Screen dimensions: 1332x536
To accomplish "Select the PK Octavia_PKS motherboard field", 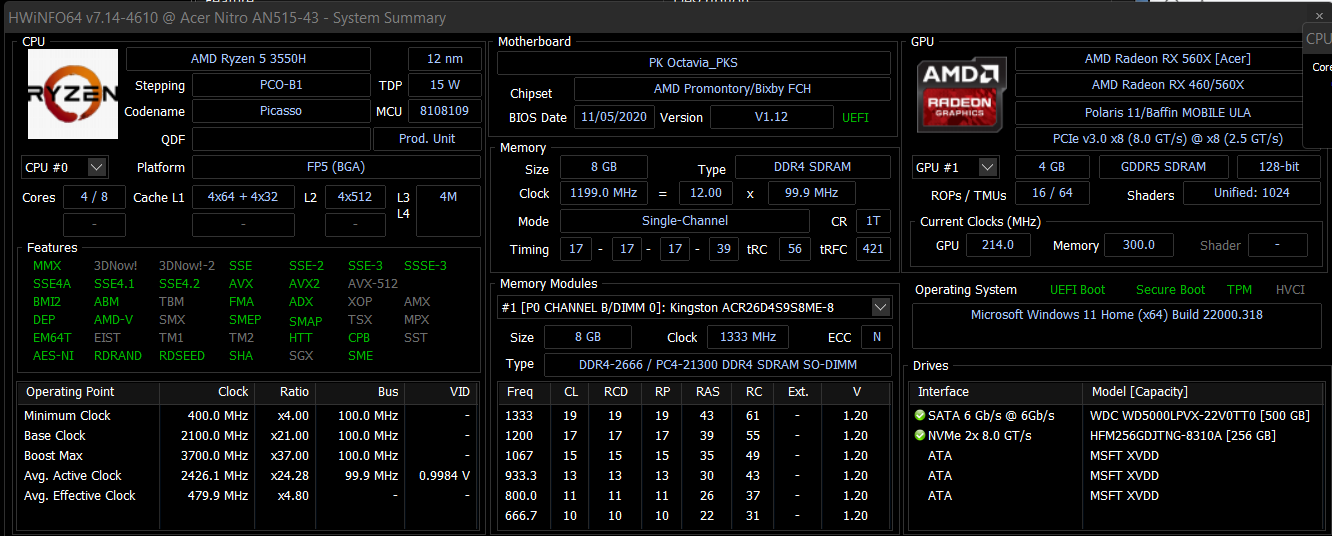I will pos(694,63).
